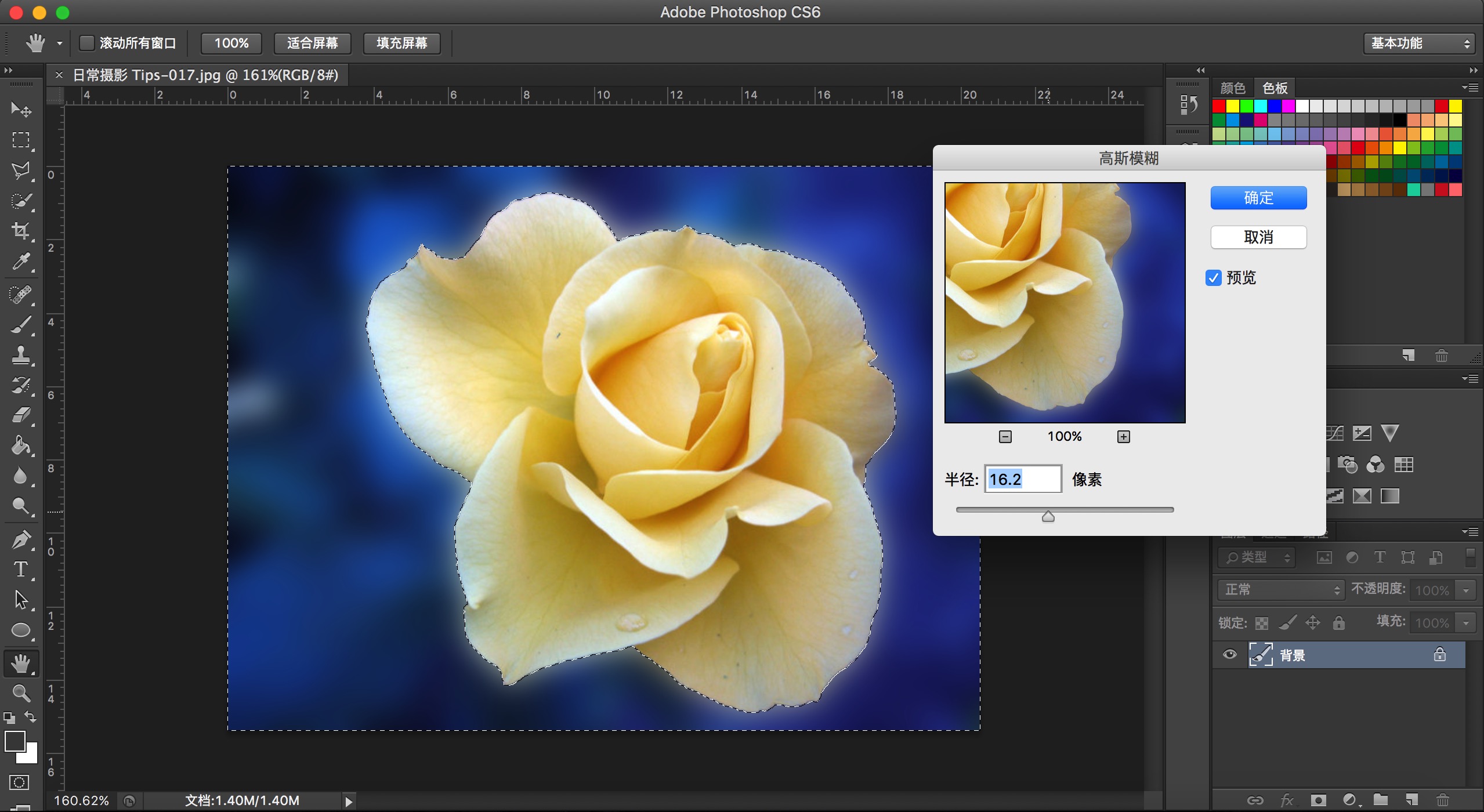This screenshot has width=1484, height=812.
Task: Switch to the 颜色 panel tab
Action: tap(1232, 88)
